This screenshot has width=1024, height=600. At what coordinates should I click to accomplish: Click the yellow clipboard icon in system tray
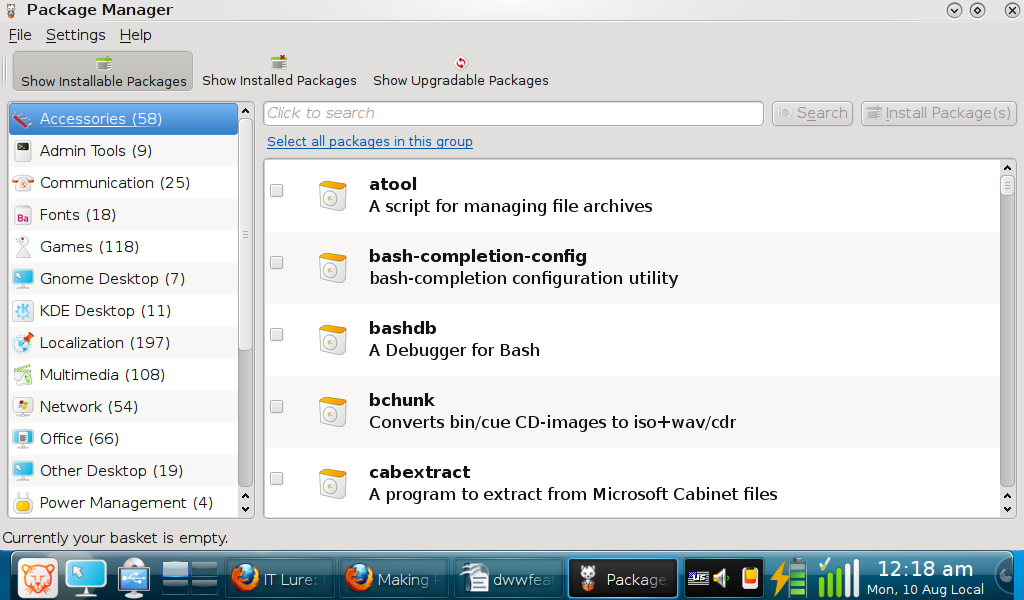[x=750, y=578]
